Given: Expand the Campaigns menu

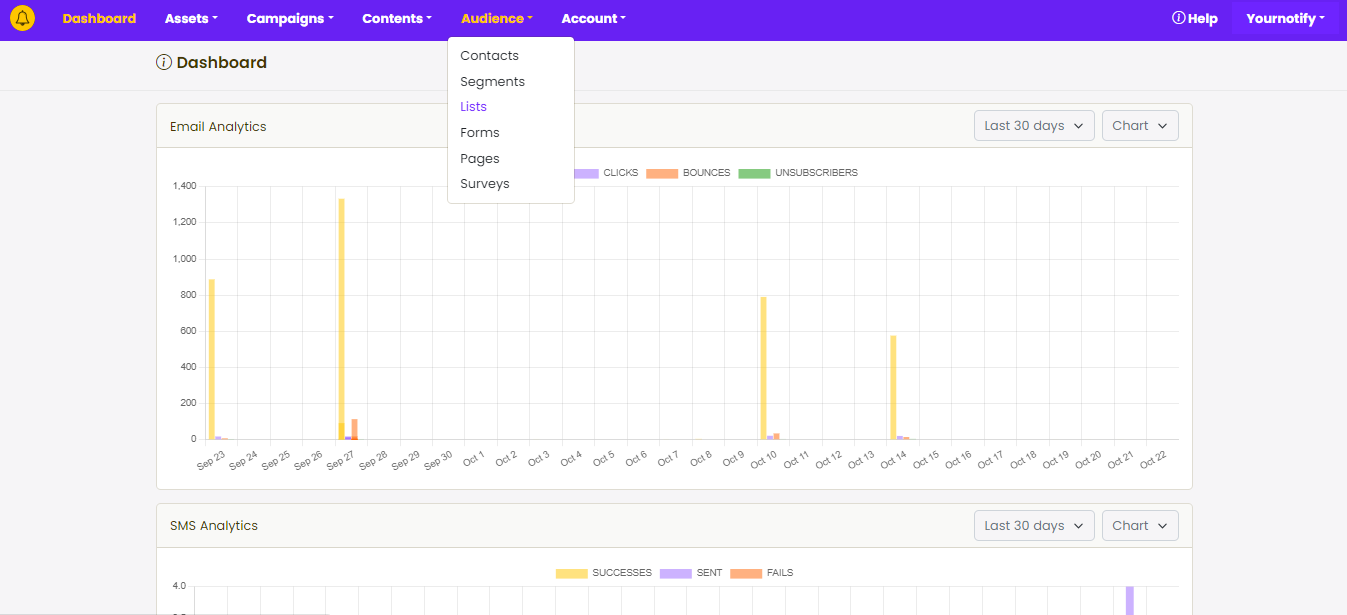Looking at the screenshot, I should [290, 19].
